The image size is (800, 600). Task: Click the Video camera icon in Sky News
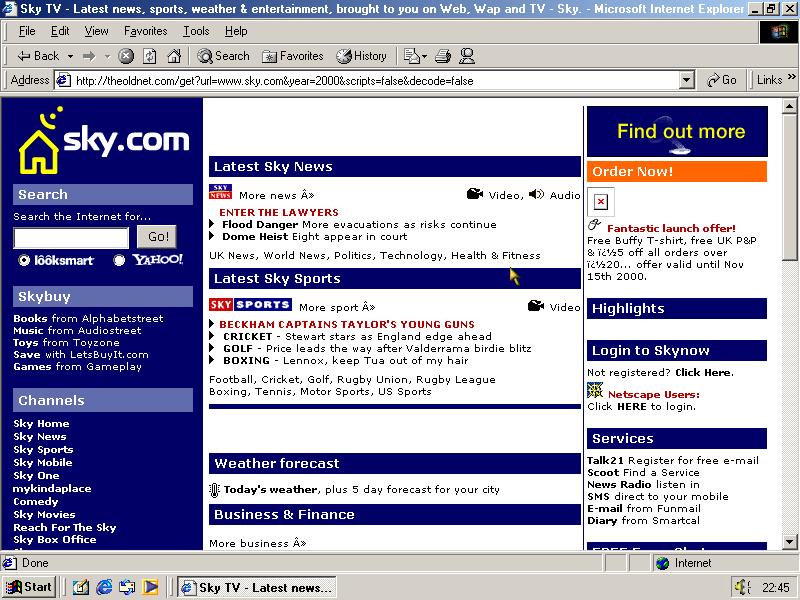475,195
